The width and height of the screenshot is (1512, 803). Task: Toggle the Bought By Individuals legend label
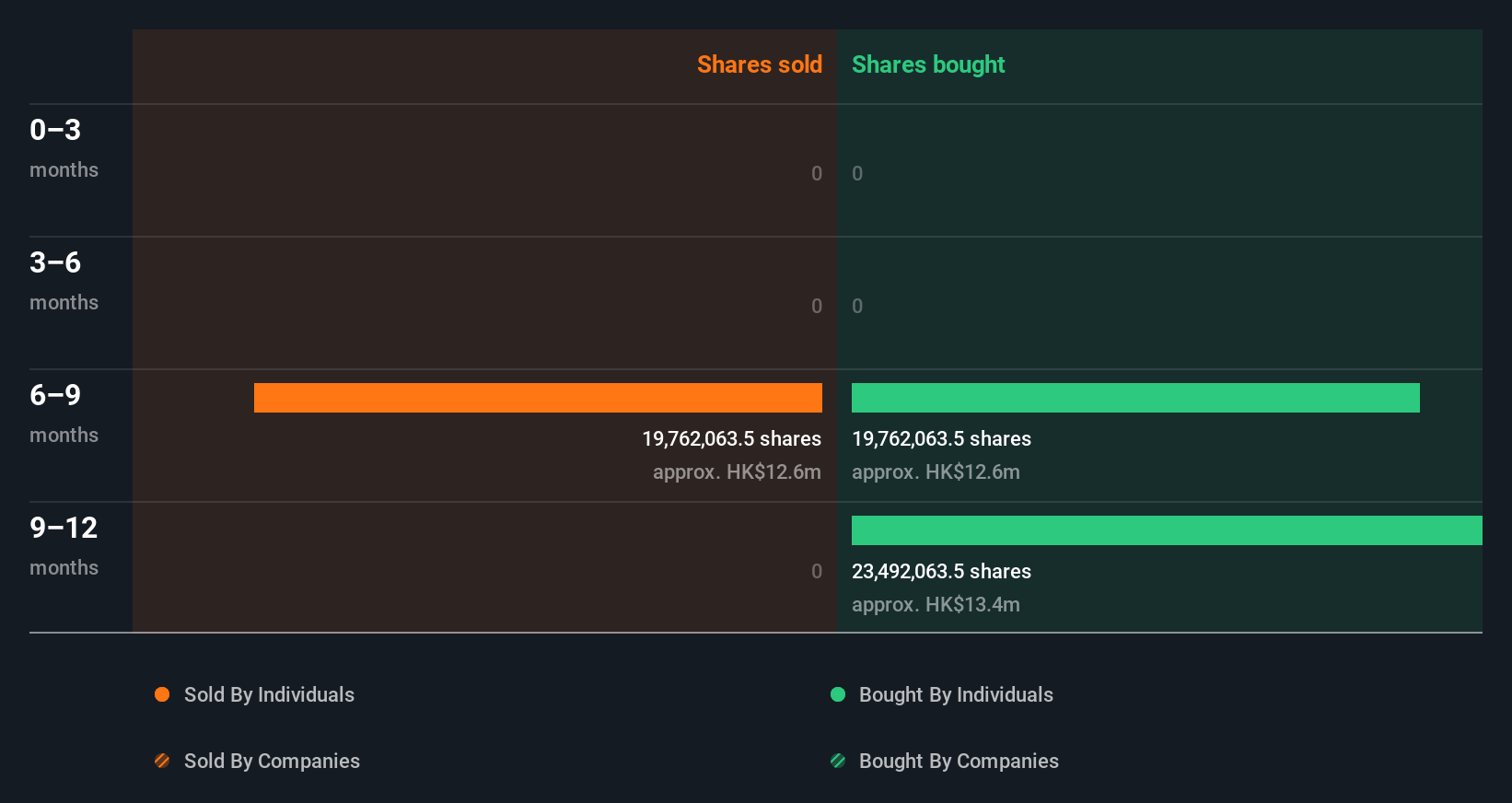pyautogui.click(x=956, y=694)
